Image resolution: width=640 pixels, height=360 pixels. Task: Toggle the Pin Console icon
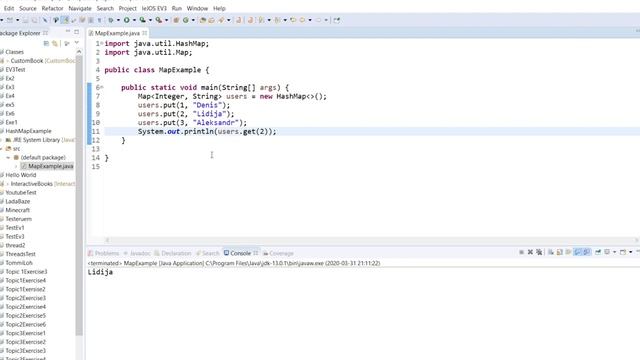click(x=598, y=252)
